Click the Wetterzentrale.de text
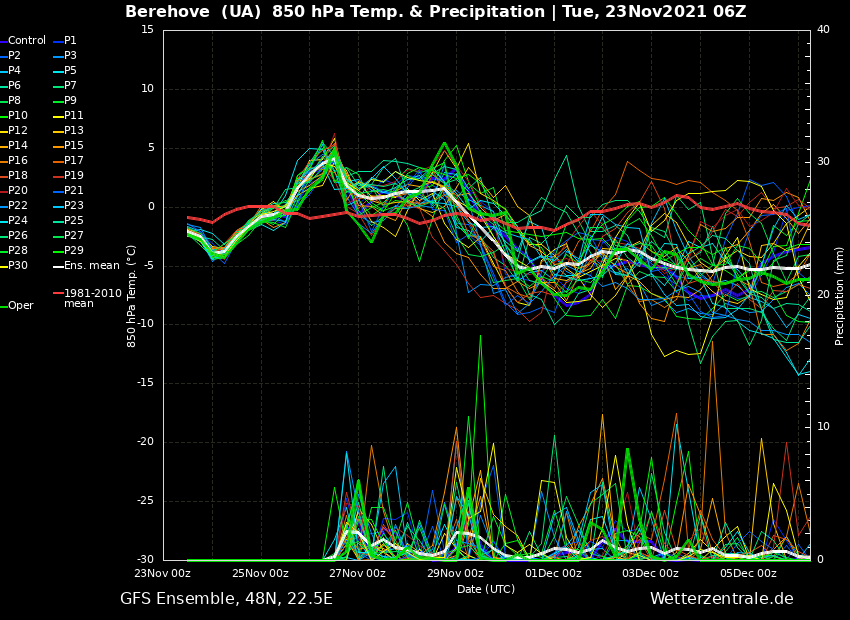The width and height of the screenshot is (850, 620). pyautogui.click(x=721, y=599)
